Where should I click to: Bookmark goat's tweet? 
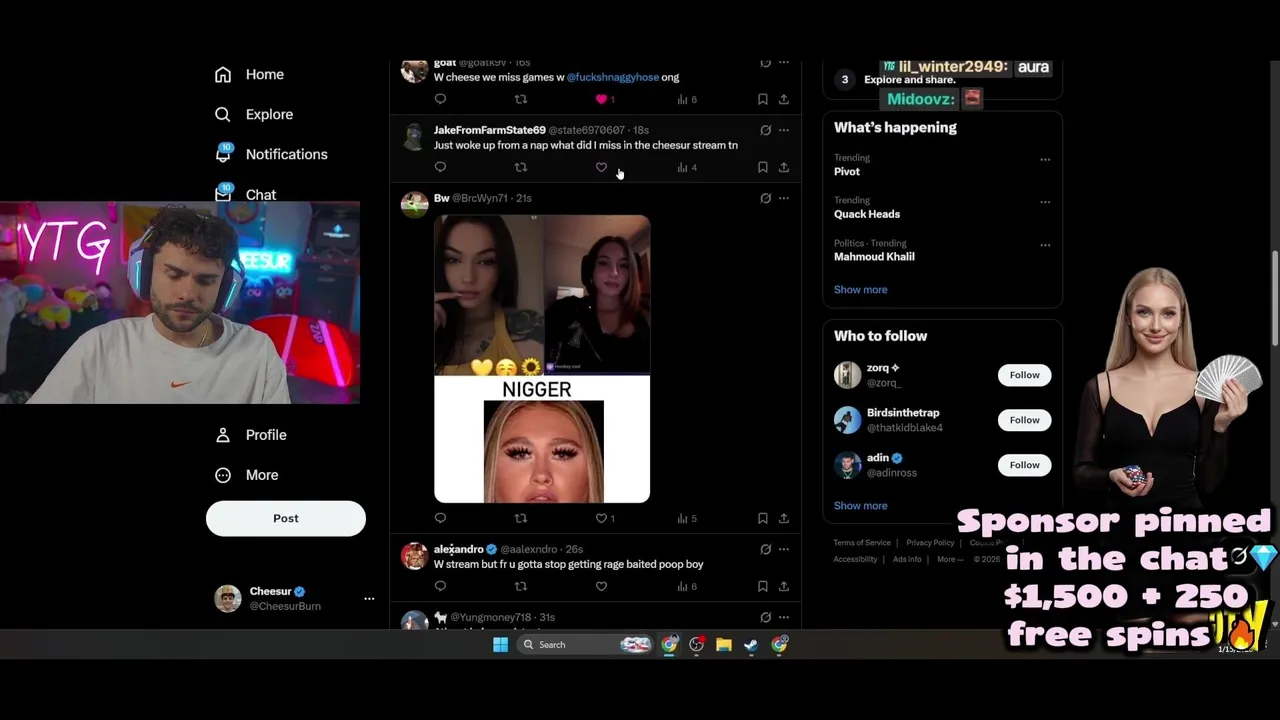763,99
